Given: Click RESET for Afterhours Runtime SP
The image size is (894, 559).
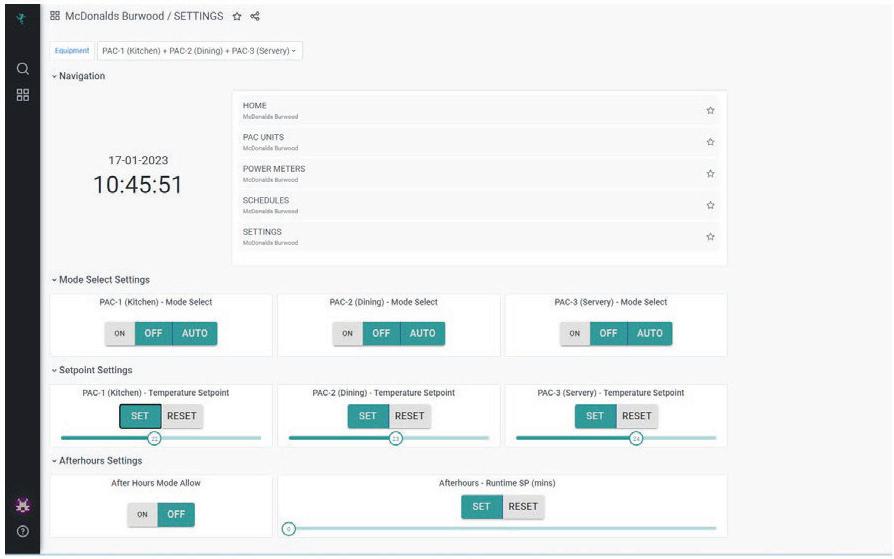Looking at the screenshot, I should click(x=523, y=507).
